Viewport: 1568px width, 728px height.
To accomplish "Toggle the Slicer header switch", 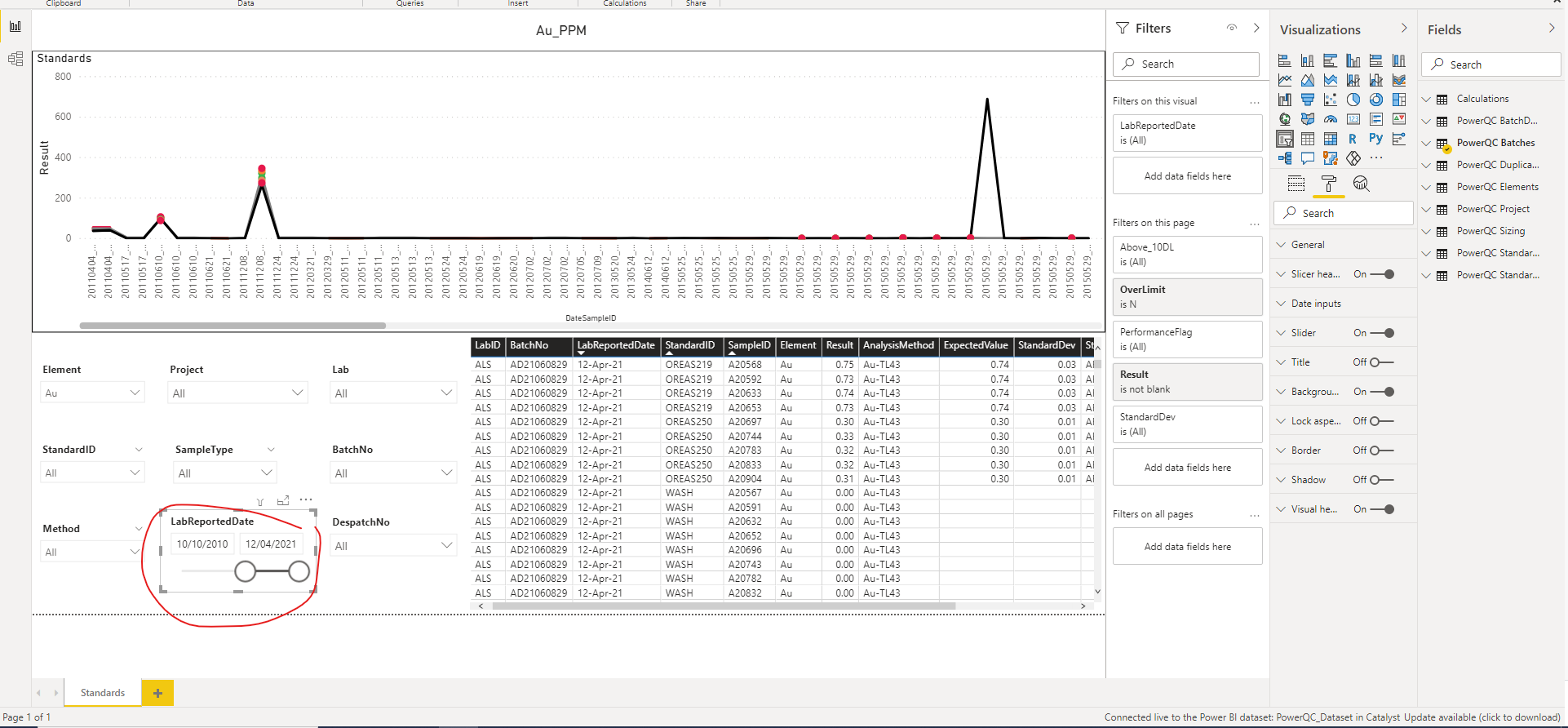I will coord(1383,274).
